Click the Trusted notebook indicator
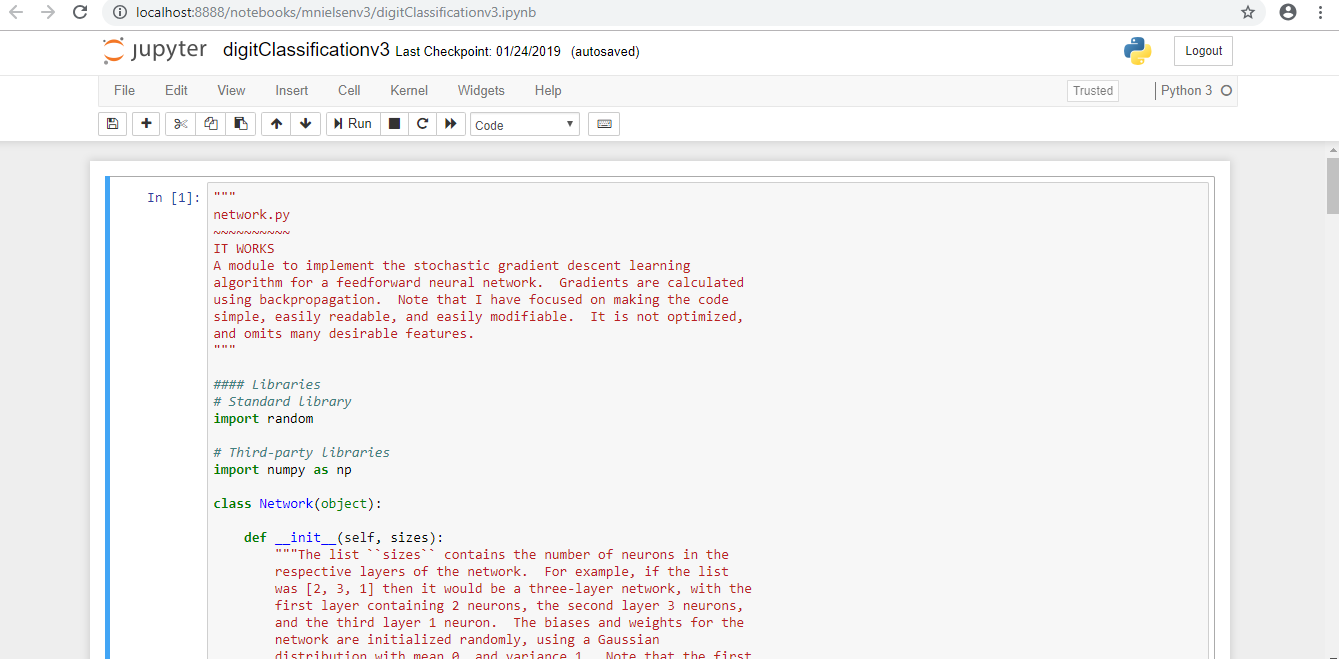 1092,90
